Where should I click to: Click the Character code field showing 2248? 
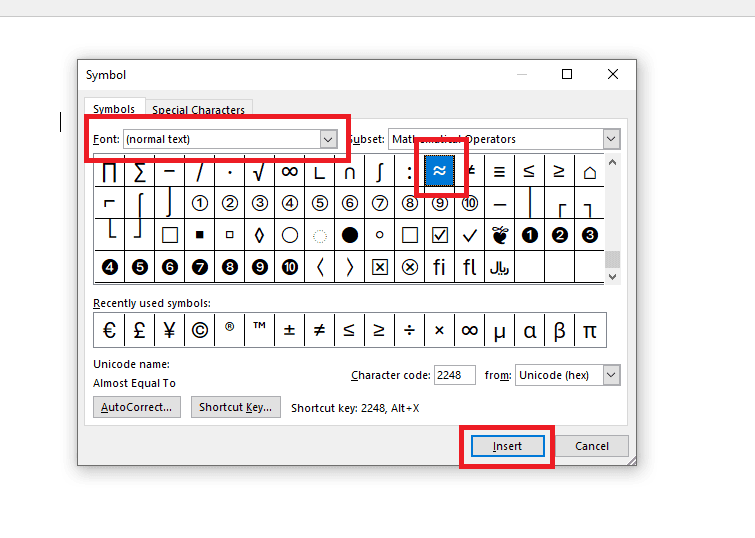pos(455,375)
